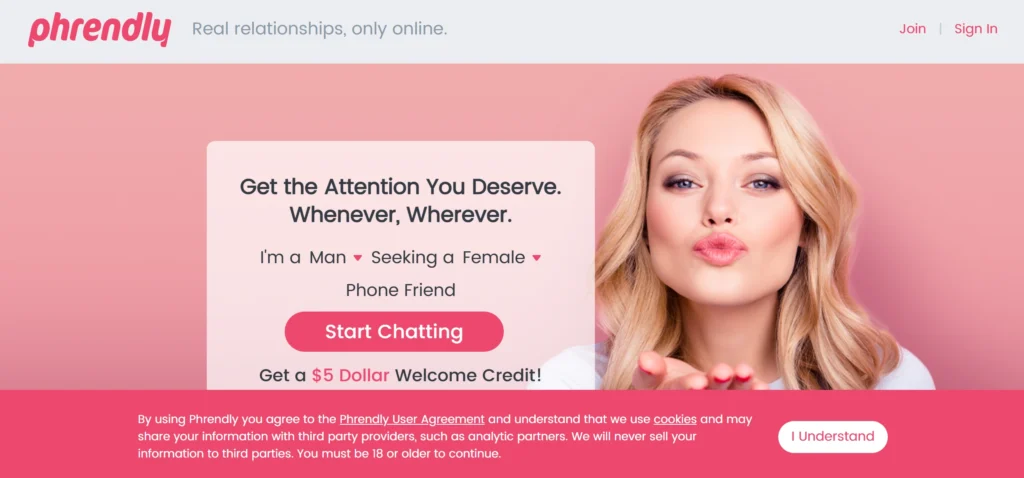Image resolution: width=1024 pixels, height=478 pixels.
Task: Click the I Understand button
Action: pos(833,436)
